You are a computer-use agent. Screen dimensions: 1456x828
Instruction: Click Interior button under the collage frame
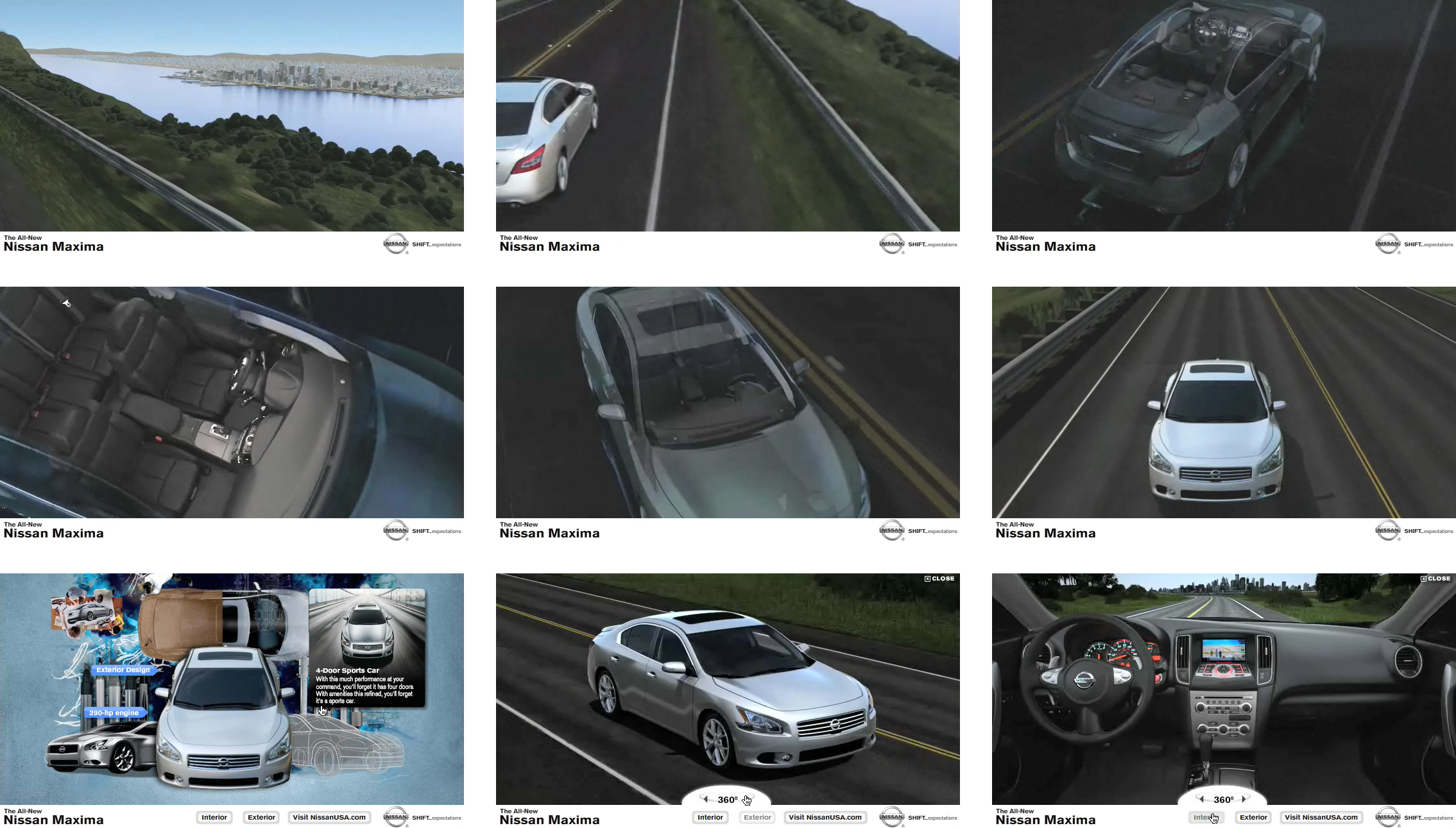point(214,817)
